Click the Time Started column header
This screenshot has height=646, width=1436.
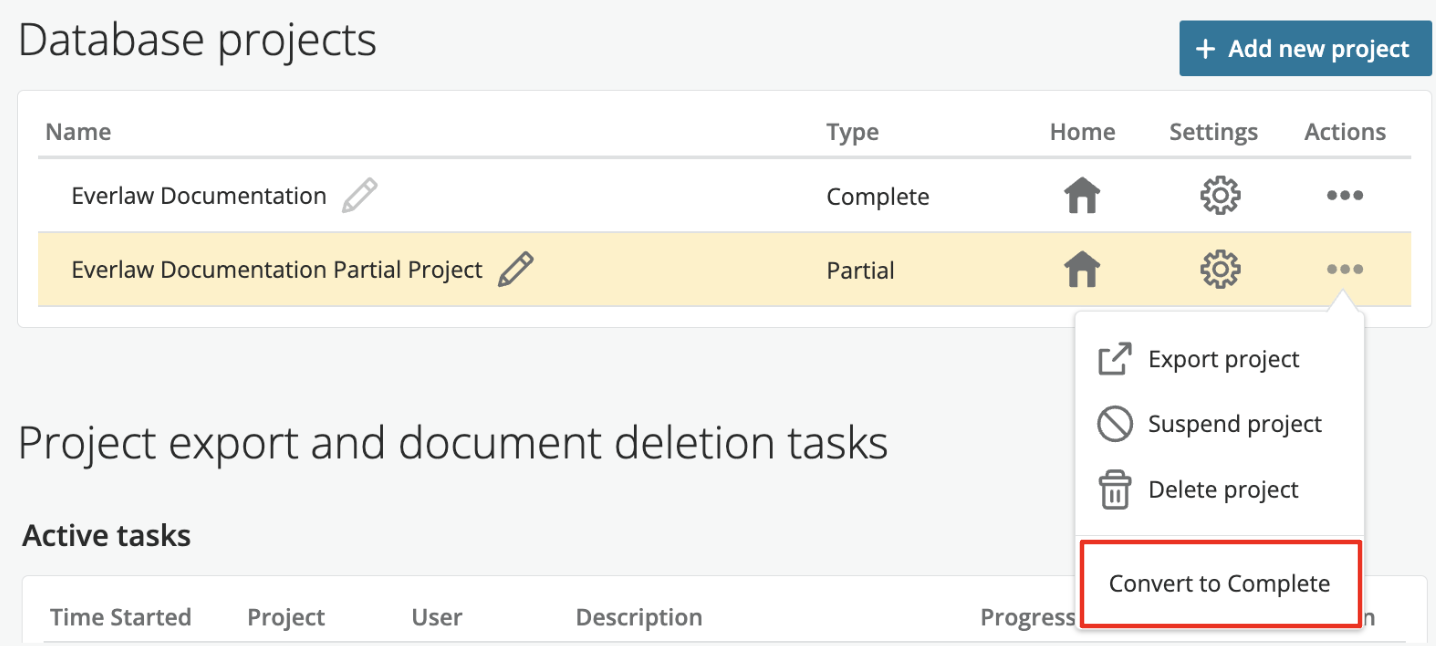click(x=120, y=617)
